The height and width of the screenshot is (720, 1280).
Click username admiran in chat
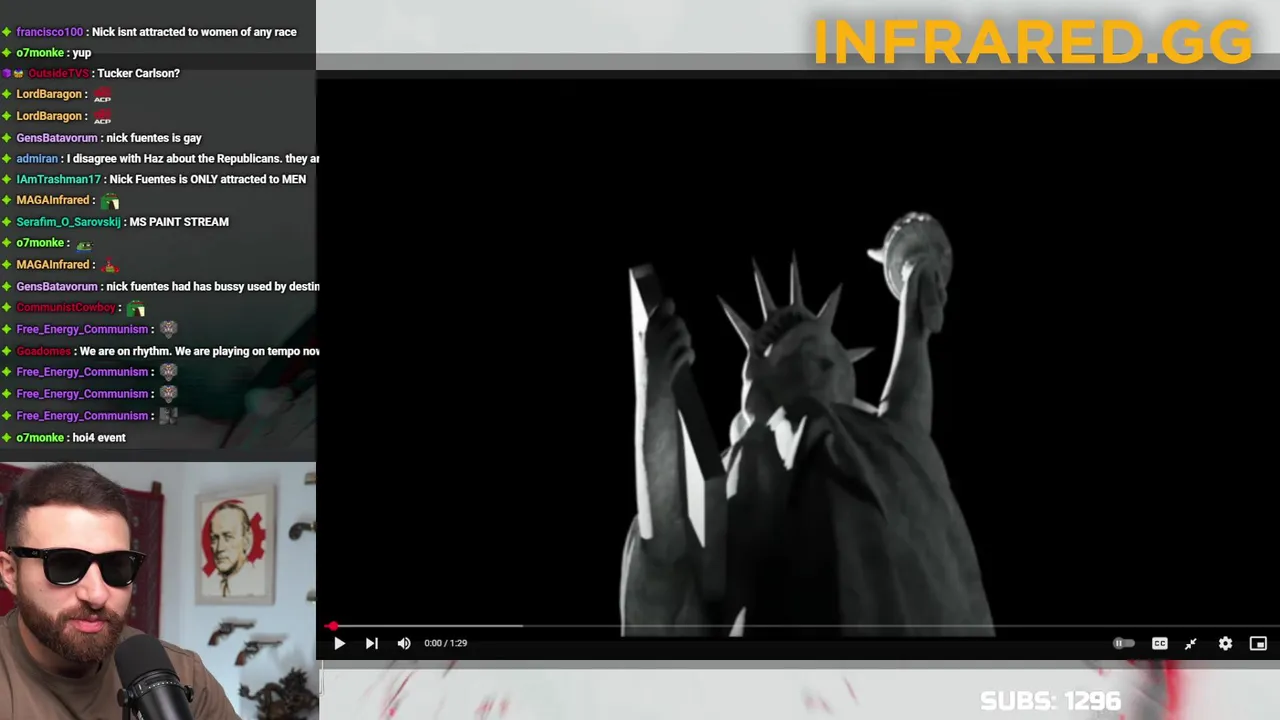(x=37, y=159)
